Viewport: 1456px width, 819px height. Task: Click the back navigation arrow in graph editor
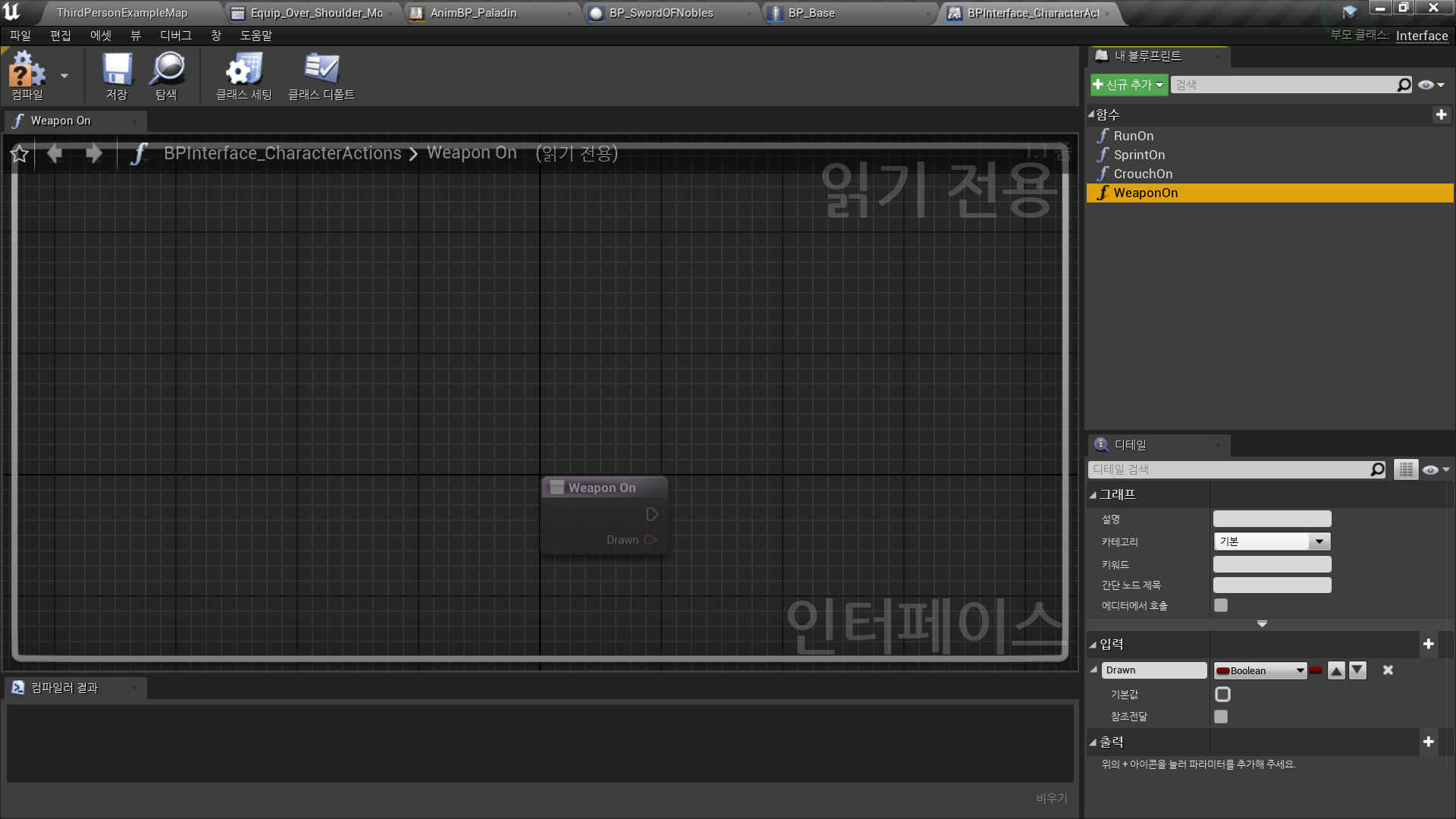click(54, 153)
